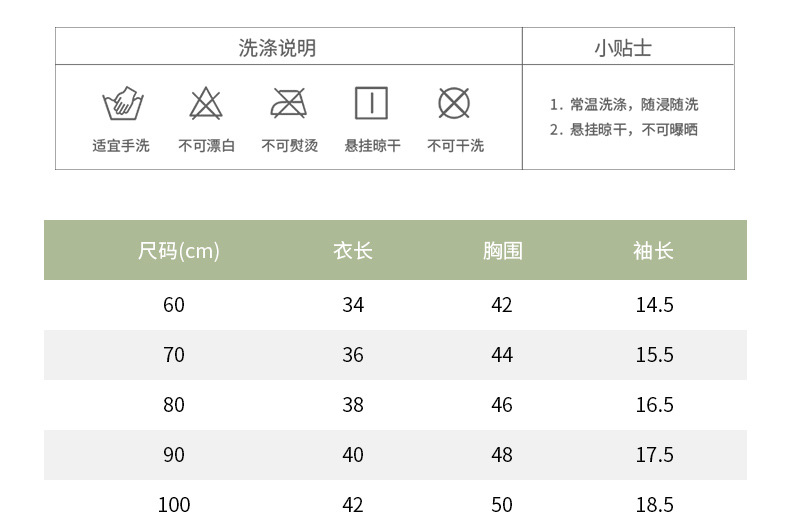
Task: Click the 衣长 column header
Action: coord(353,251)
